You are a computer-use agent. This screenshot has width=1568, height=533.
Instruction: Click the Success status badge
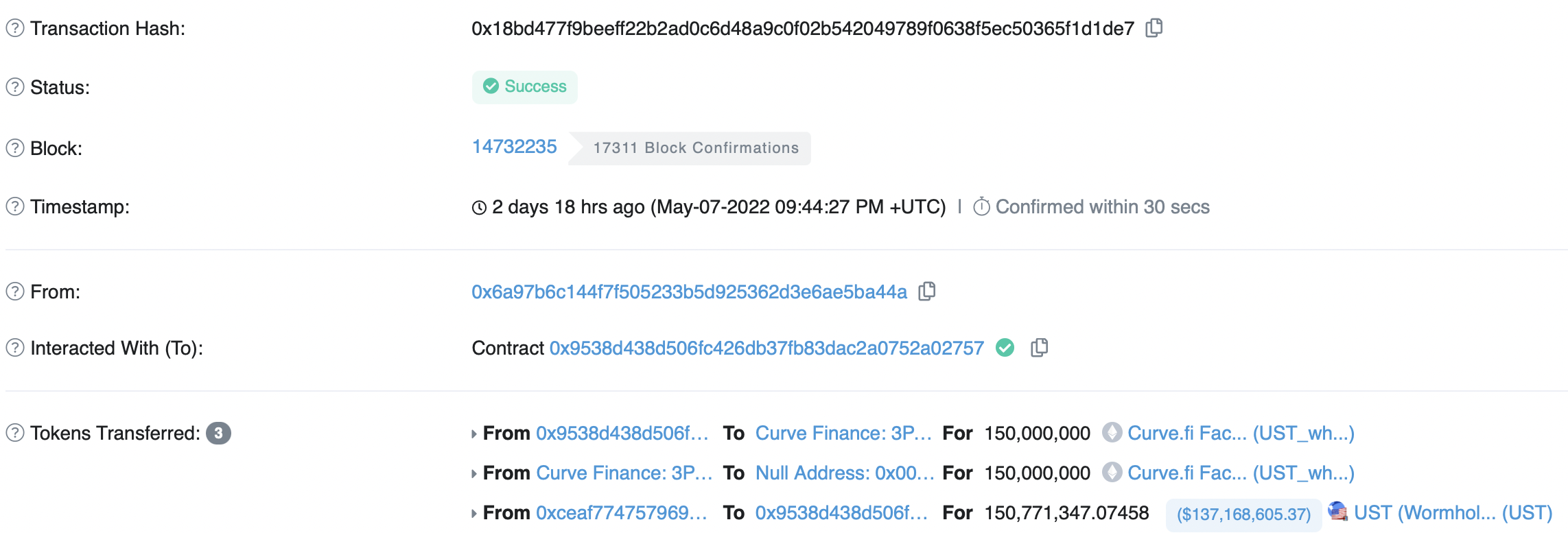click(525, 87)
